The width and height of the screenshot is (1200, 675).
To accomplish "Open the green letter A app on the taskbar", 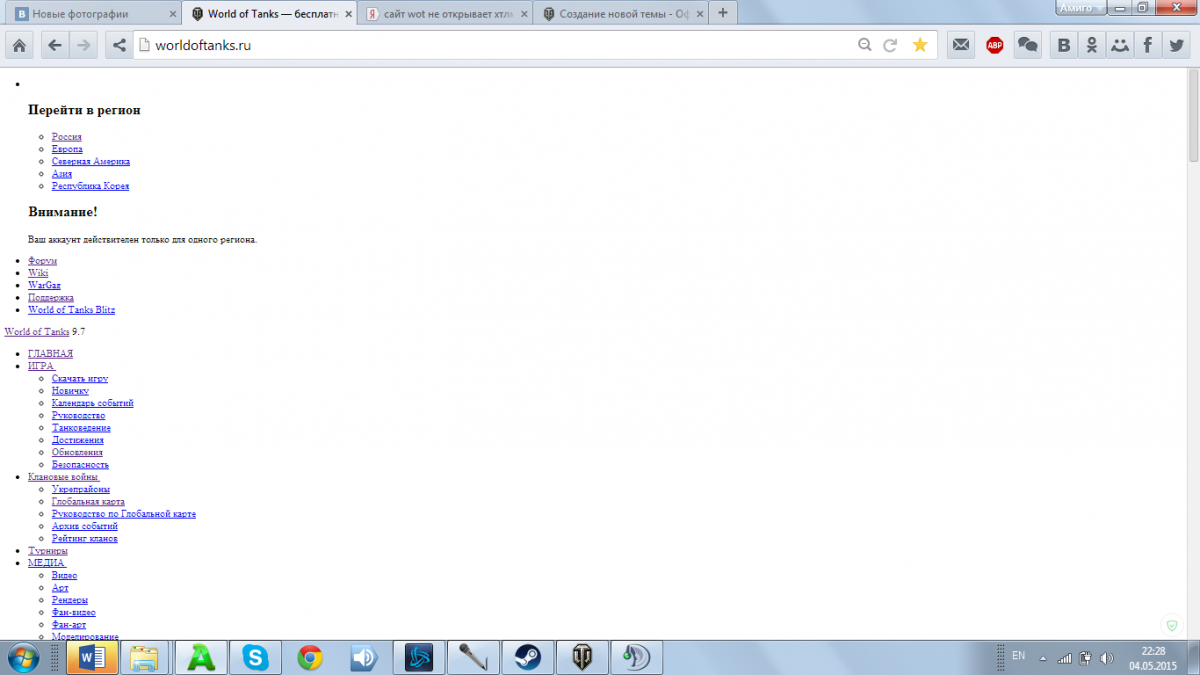I will pyautogui.click(x=201, y=657).
